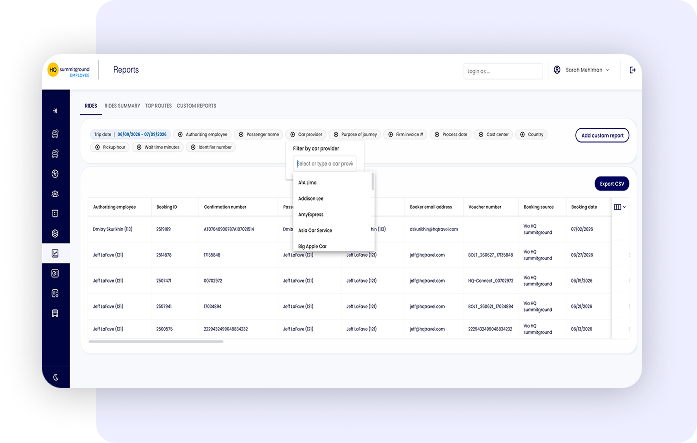Add the Identifier number filter

[211, 147]
